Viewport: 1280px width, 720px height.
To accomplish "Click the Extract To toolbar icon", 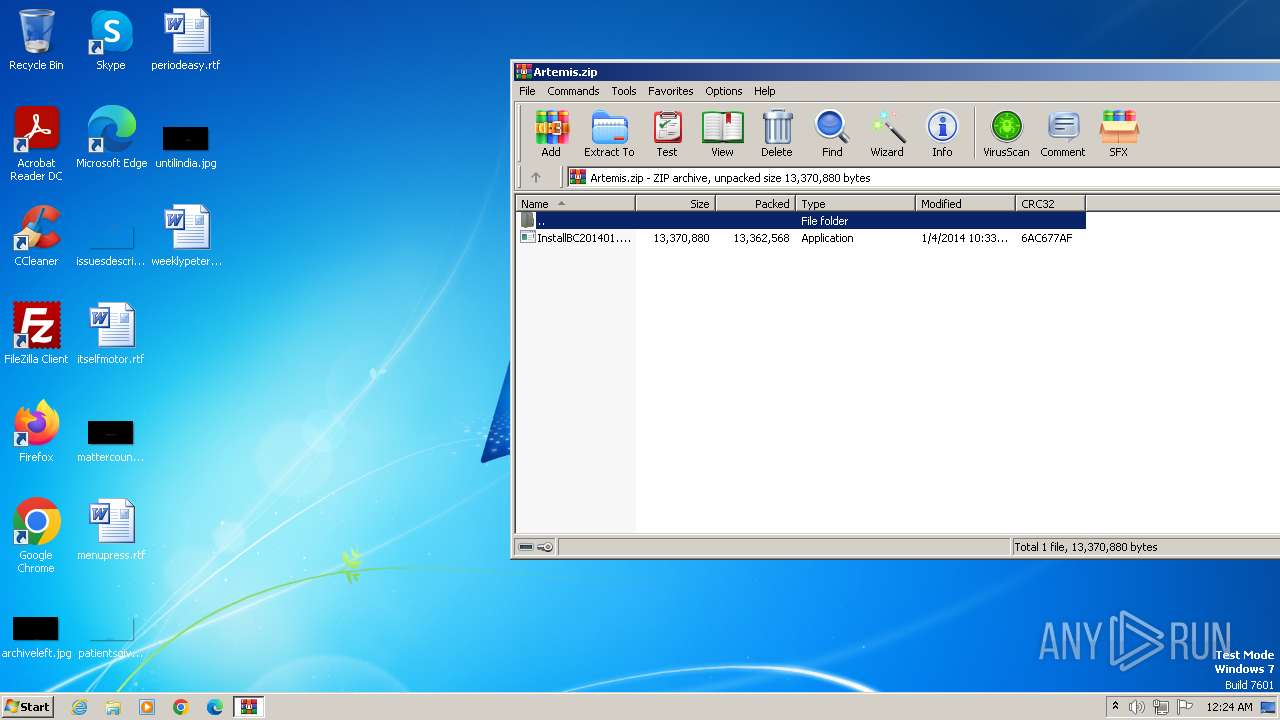I will coord(609,134).
